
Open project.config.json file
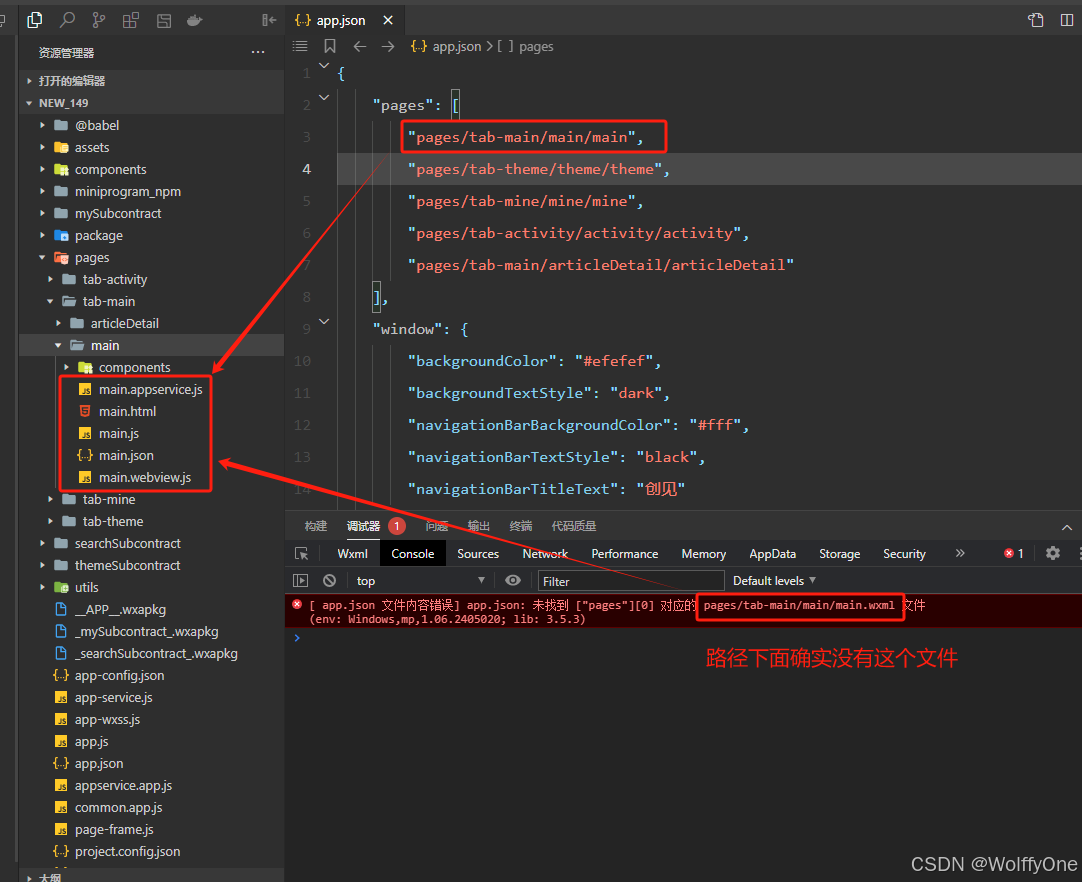pyautogui.click(x=128, y=852)
